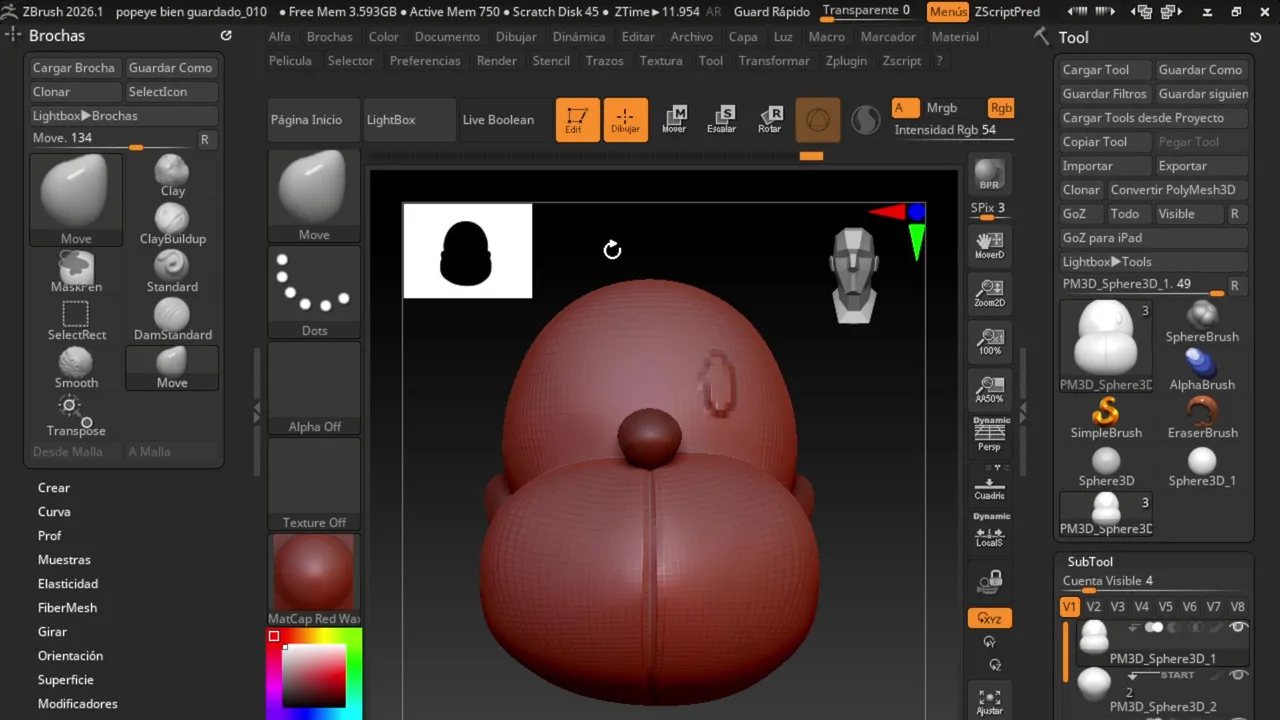Image resolution: width=1280 pixels, height=720 pixels.
Task: Open the Material menu
Action: (x=955, y=37)
